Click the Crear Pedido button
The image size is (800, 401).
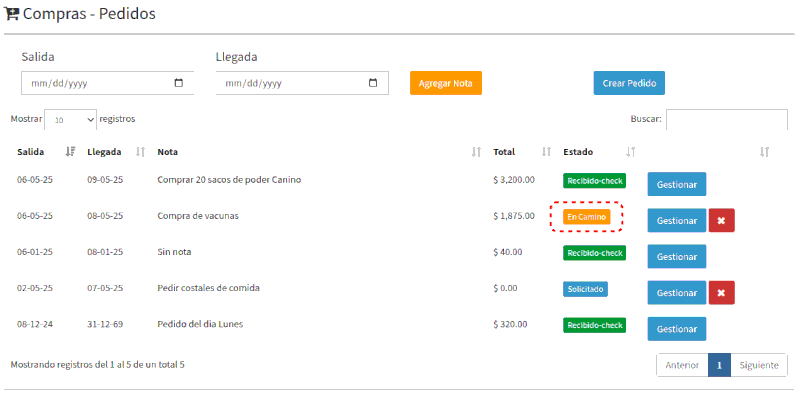click(629, 83)
